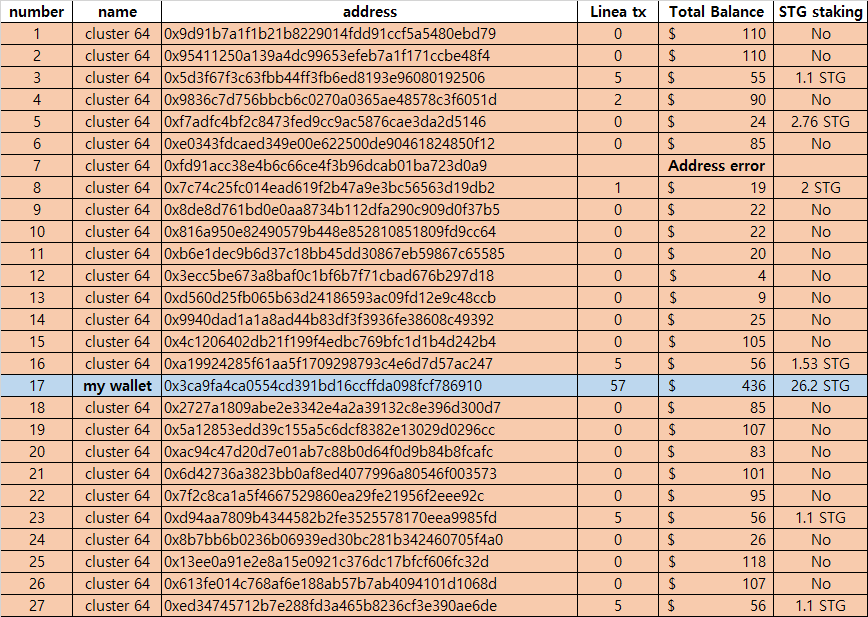
Task: Select the Total Balance value 95
Action: (716, 496)
